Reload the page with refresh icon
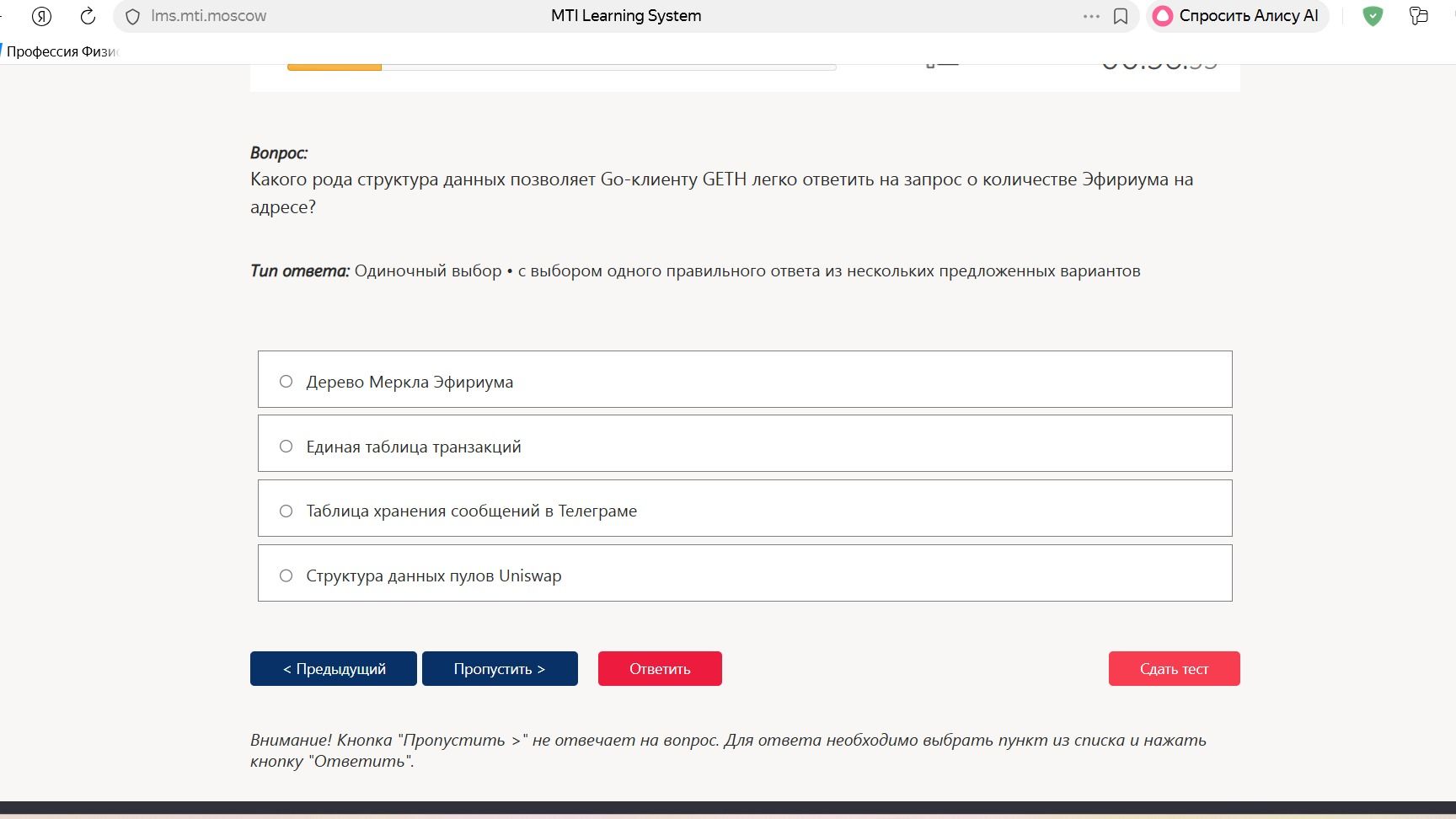 (x=88, y=16)
